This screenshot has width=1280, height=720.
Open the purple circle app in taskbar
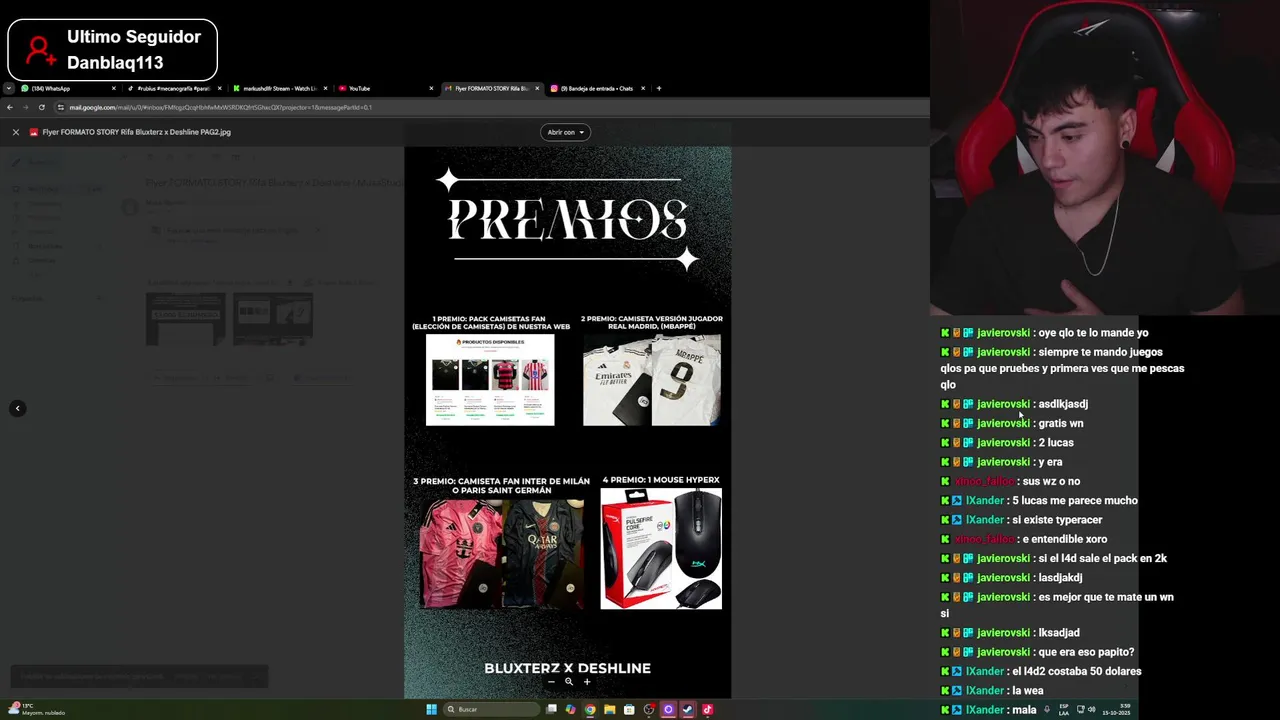pyautogui.click(x=668, y=709)
